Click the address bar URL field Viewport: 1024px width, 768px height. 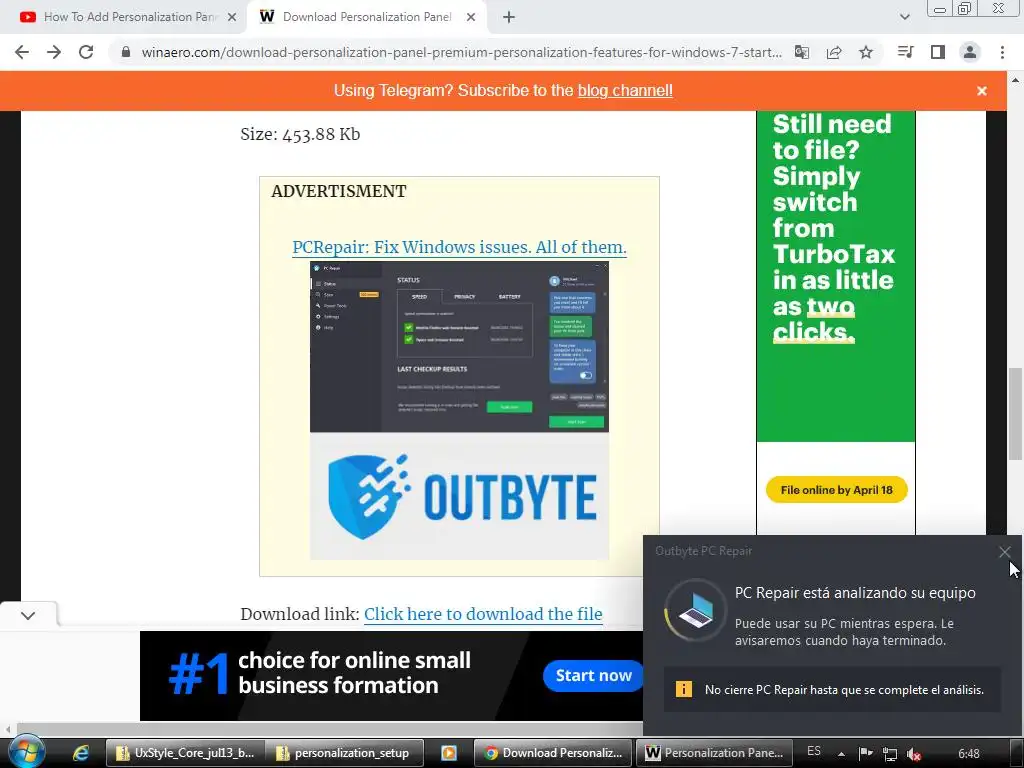[x=461, y=52]
